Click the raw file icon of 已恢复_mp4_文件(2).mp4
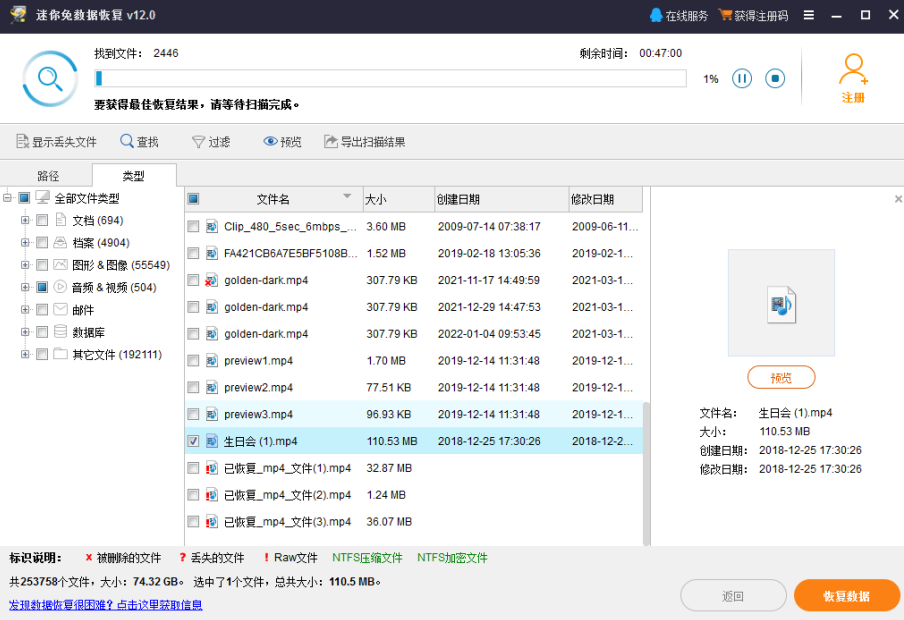Viewport: 904px width, 620px height. pyautogui.click(x=211, y=495)
